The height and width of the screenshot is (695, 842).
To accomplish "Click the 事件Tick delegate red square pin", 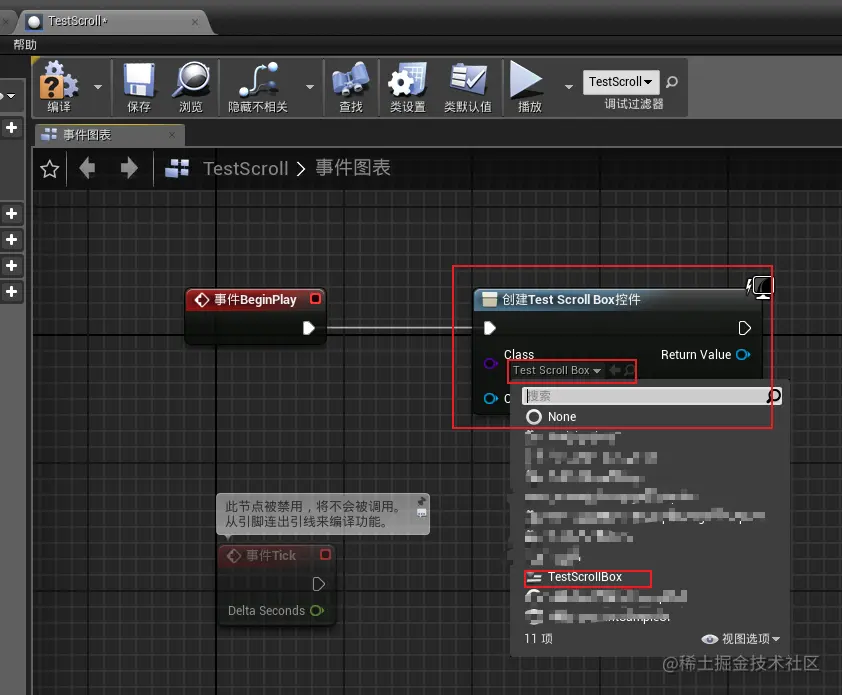I will [325, 554].
